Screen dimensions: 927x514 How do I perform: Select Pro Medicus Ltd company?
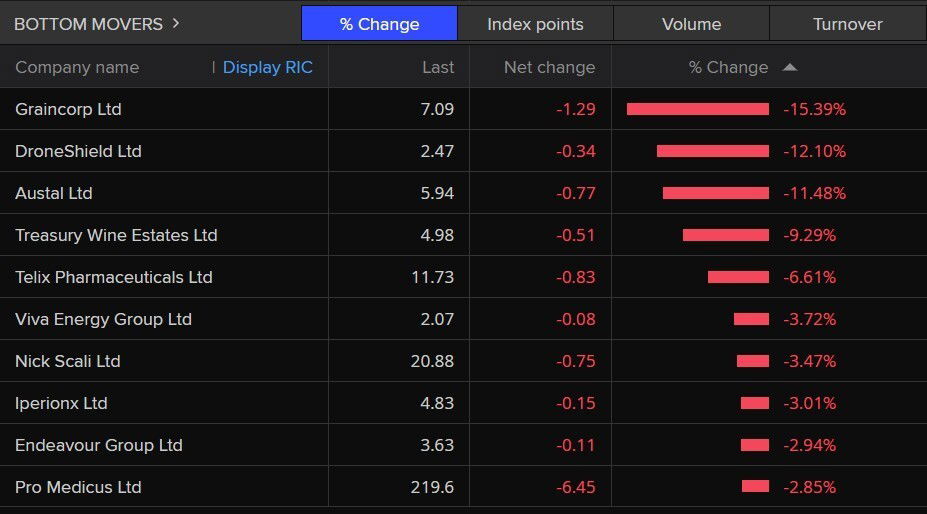tap(78, 487)
